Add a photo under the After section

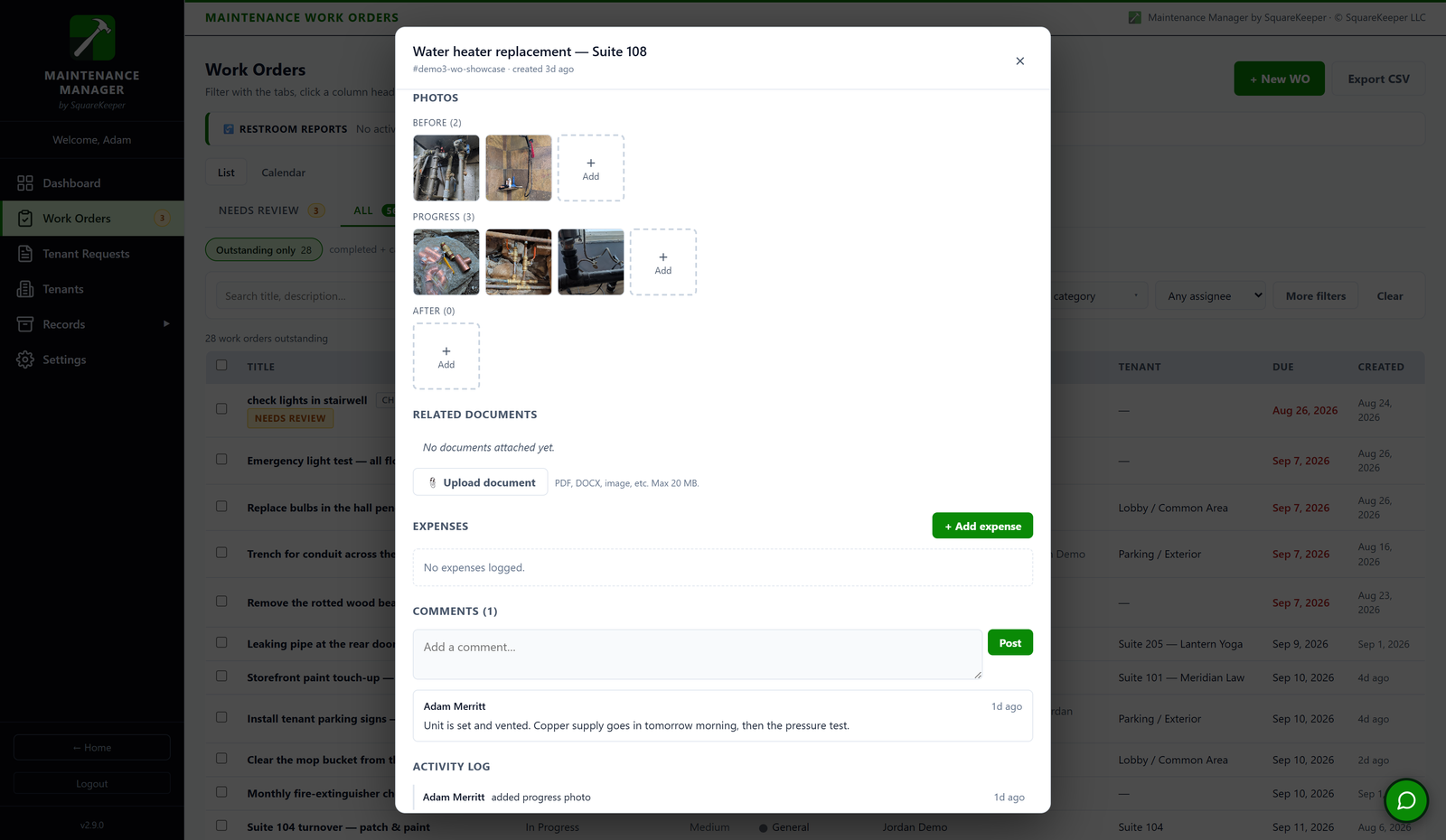[x=446, y=356]
